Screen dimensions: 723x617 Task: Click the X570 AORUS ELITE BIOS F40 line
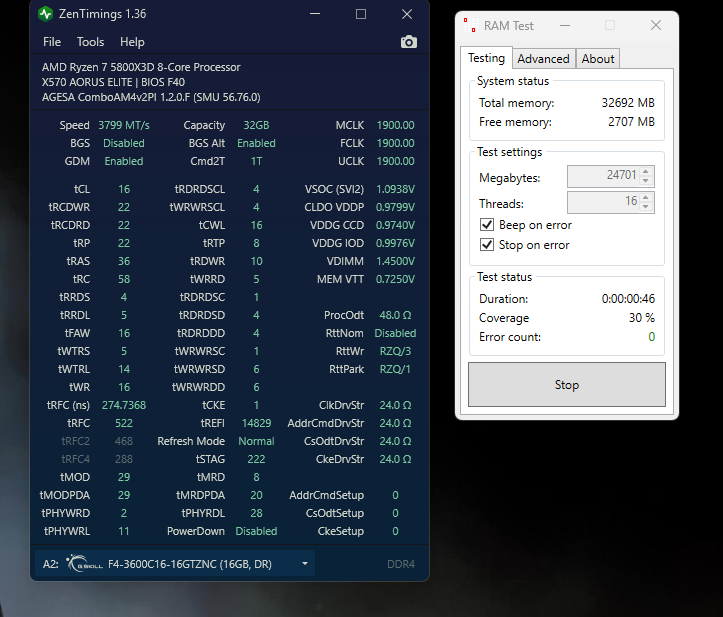pyautogui.click(x=113, y=82)
